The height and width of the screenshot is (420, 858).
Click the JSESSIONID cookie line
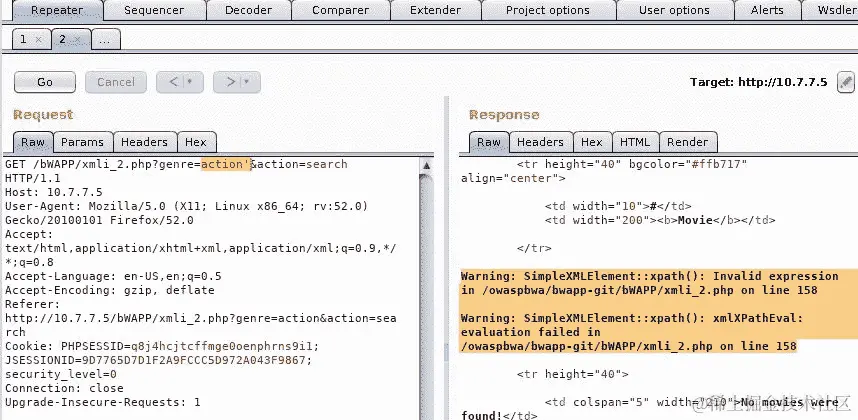tap(158, 360)
